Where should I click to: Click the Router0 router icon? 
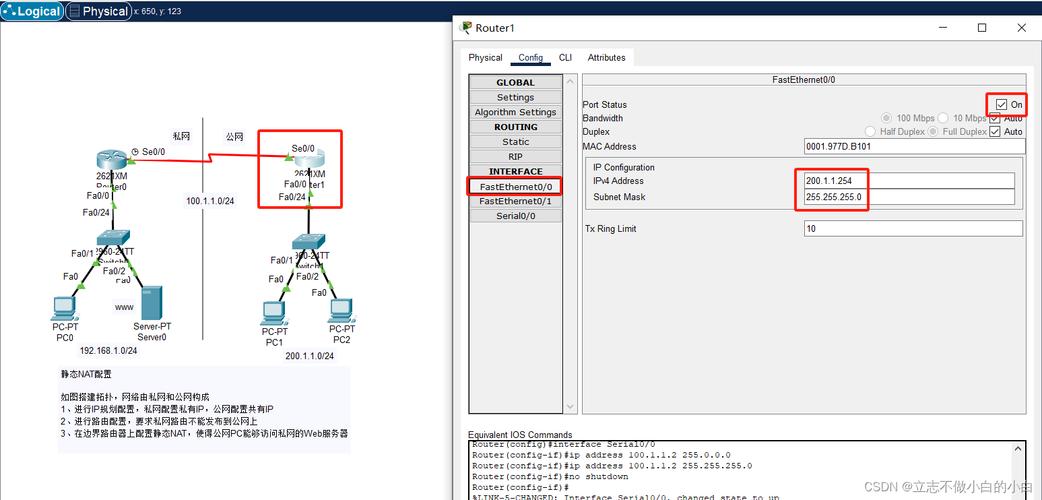click(110, 160)
